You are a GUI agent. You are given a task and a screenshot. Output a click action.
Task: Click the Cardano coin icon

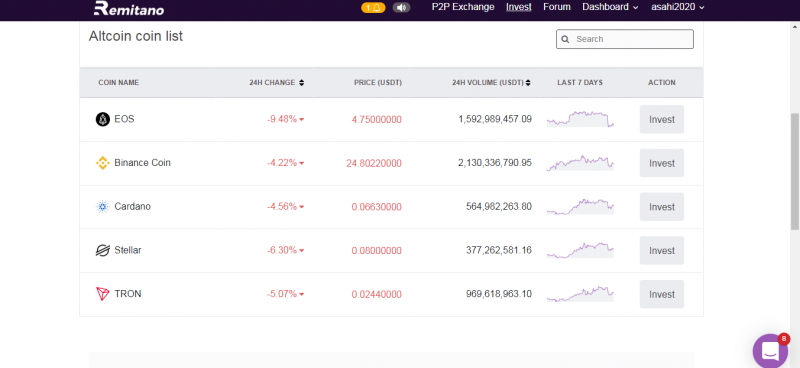point(103,207)
